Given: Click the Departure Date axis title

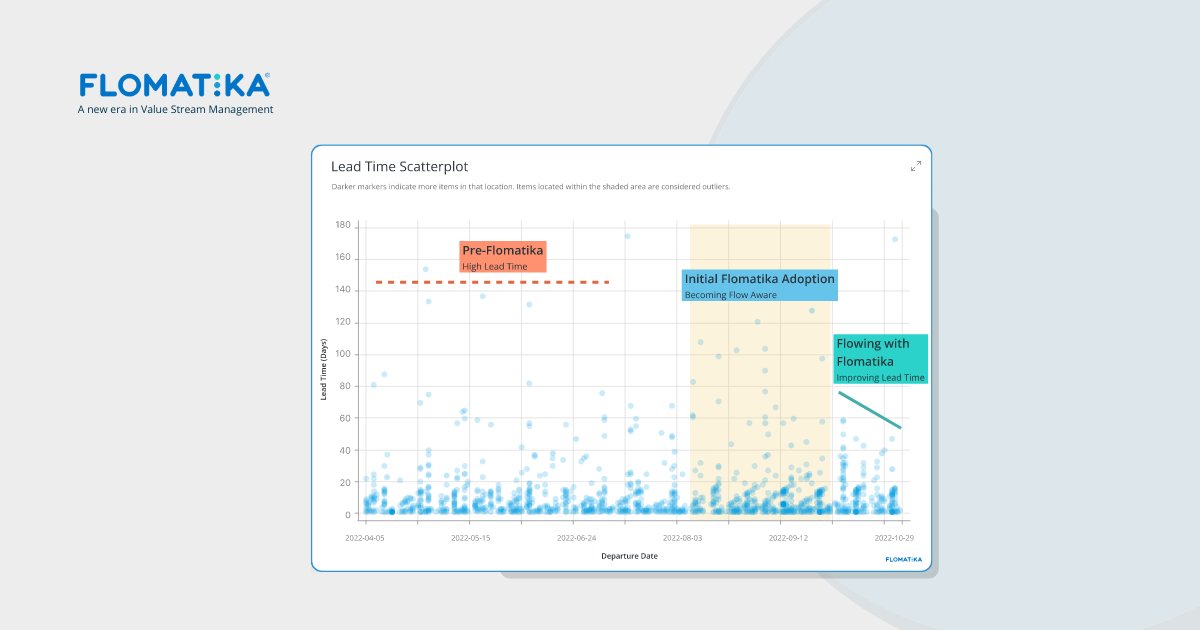Looking at the screenshot, I should pyautogui.click(x=629, y=556).
